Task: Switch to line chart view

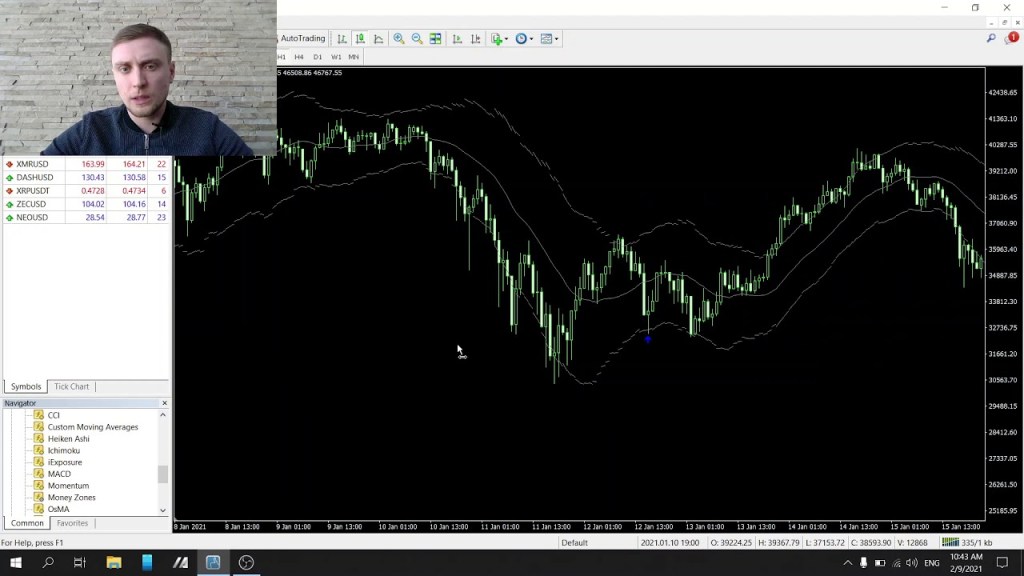Action: (378, 38)
